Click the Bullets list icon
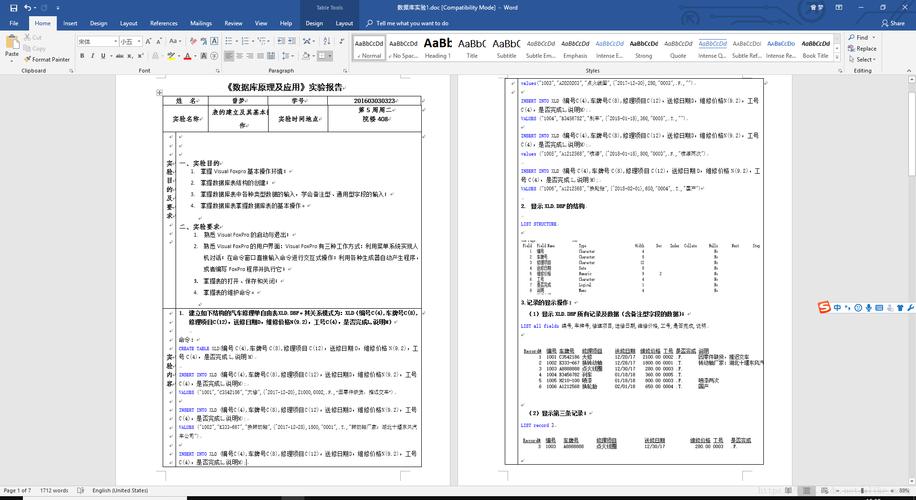This screenshot has width=916, height=500. [x=228, y=41]
